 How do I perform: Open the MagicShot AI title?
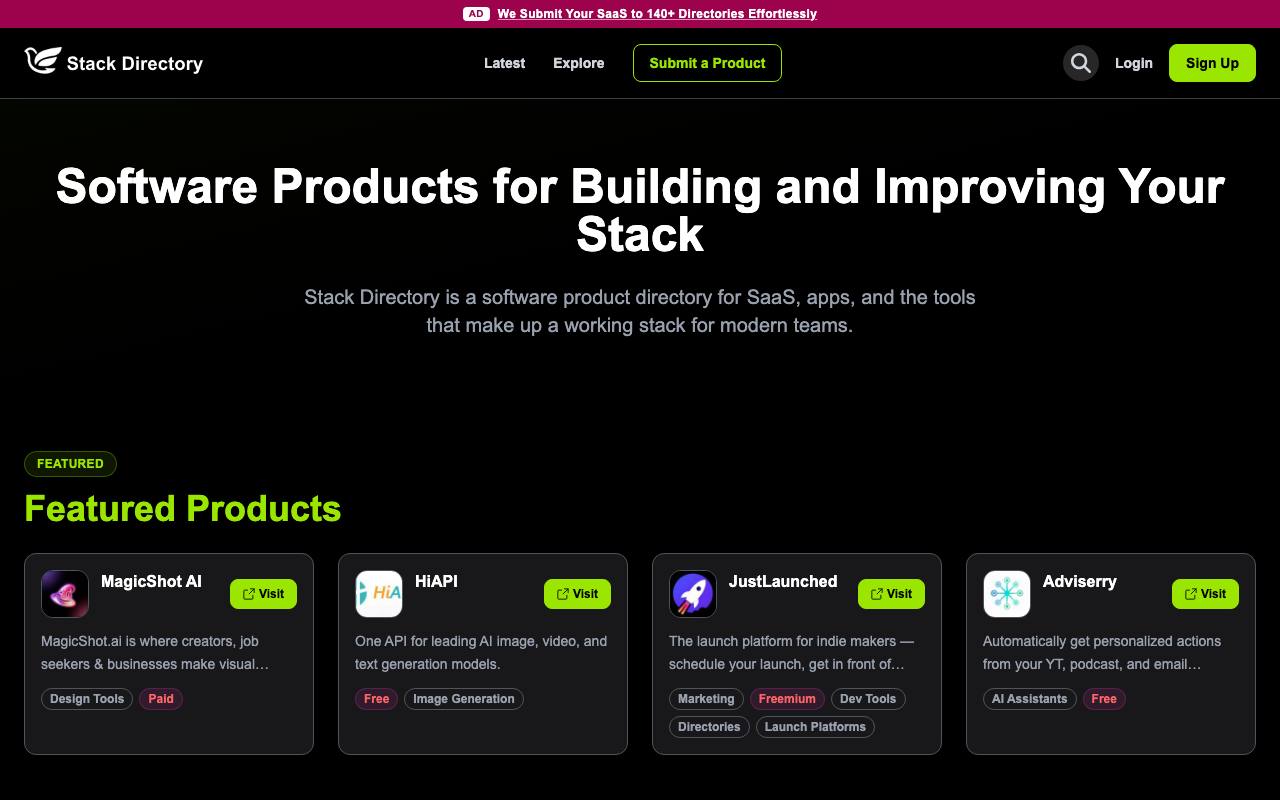click(x=151, y=581)
